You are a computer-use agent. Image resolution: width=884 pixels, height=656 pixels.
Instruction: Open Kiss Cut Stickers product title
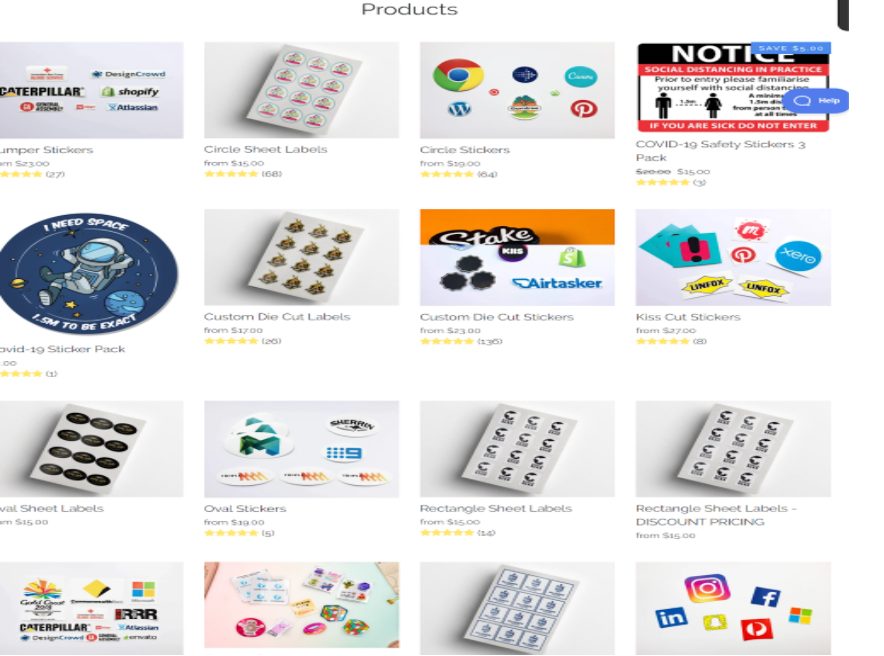coord(688,317)
